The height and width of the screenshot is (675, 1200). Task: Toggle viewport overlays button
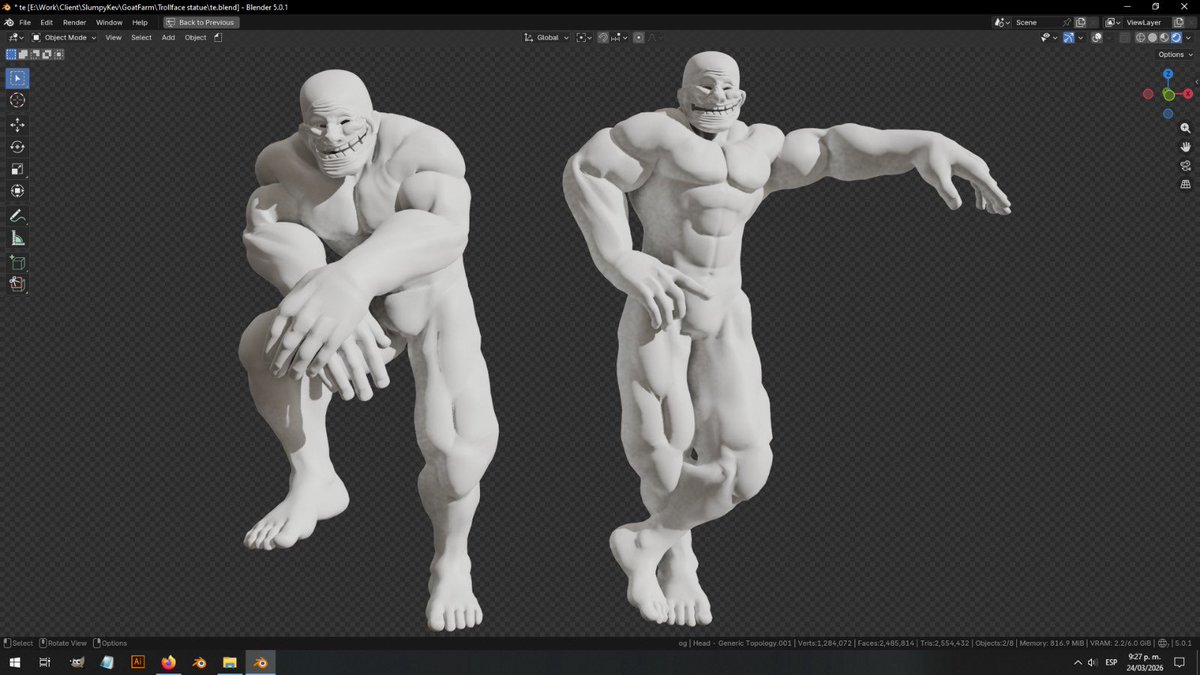click(x=1097, y=37)
